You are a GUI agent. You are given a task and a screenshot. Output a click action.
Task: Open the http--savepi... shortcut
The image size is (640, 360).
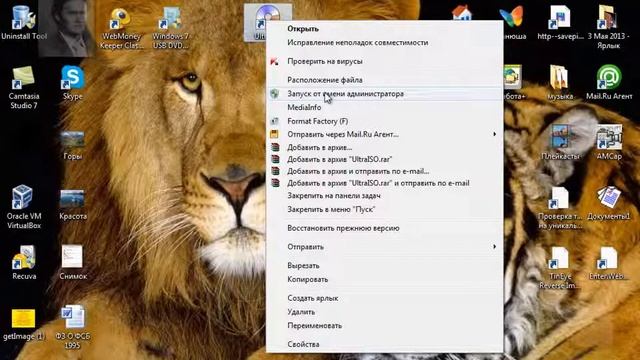(x=560, y=23)
